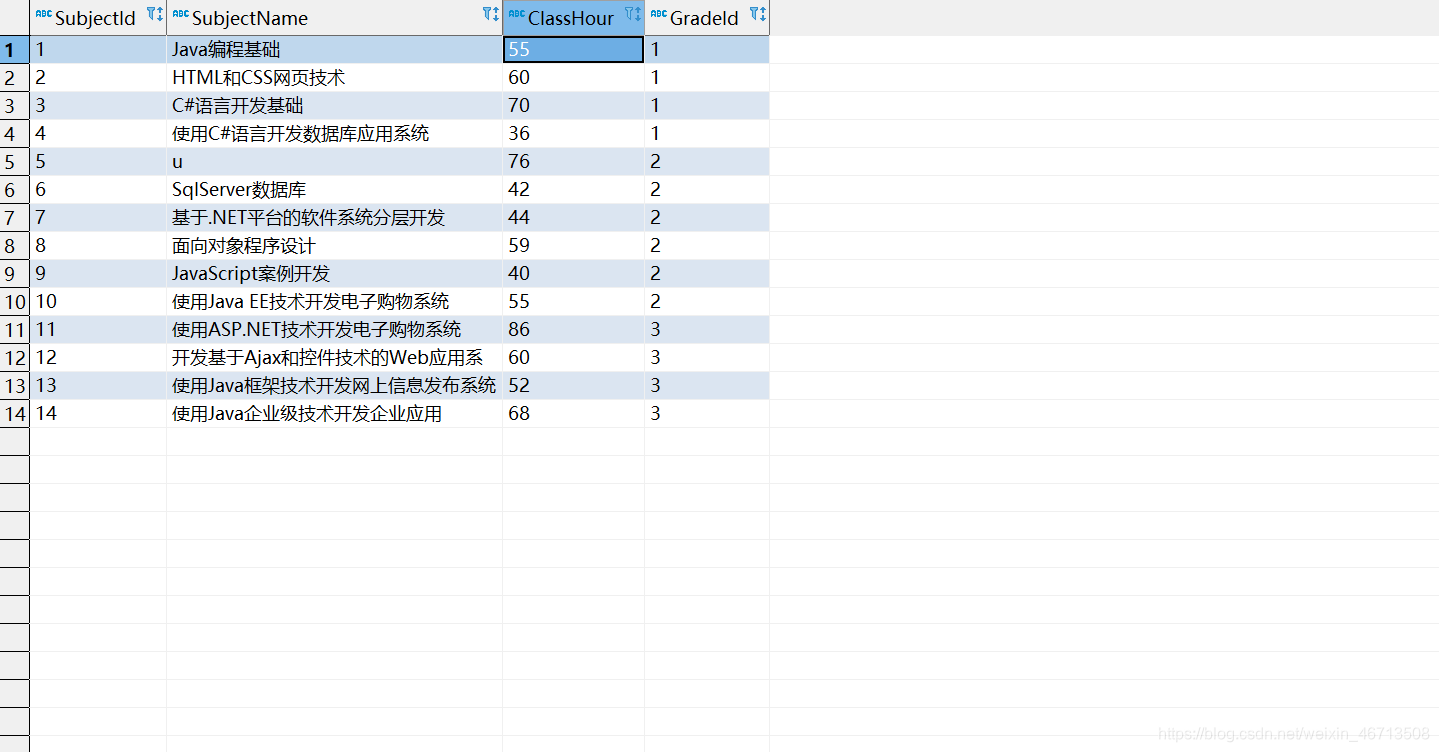Select row number 1 header
This screenshot has width=1439, height=752.
14,49
